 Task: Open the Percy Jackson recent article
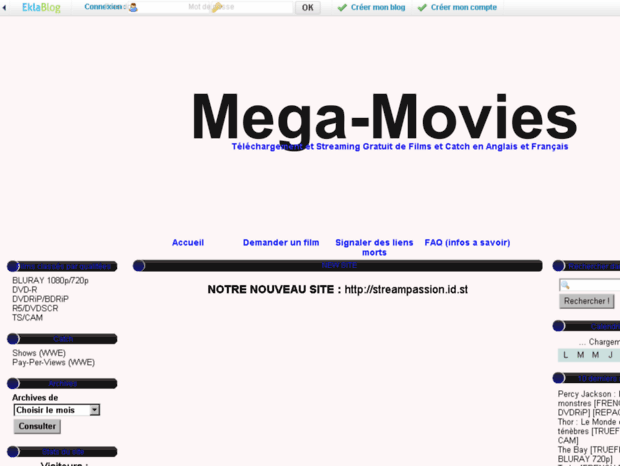(x=589, y=403)
